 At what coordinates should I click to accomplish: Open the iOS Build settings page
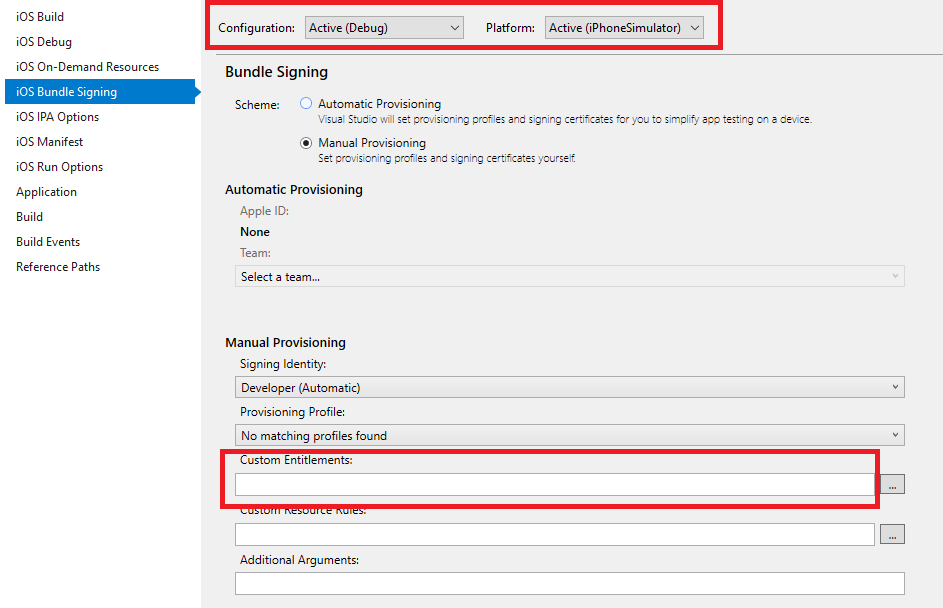click(x=40, y=17)
